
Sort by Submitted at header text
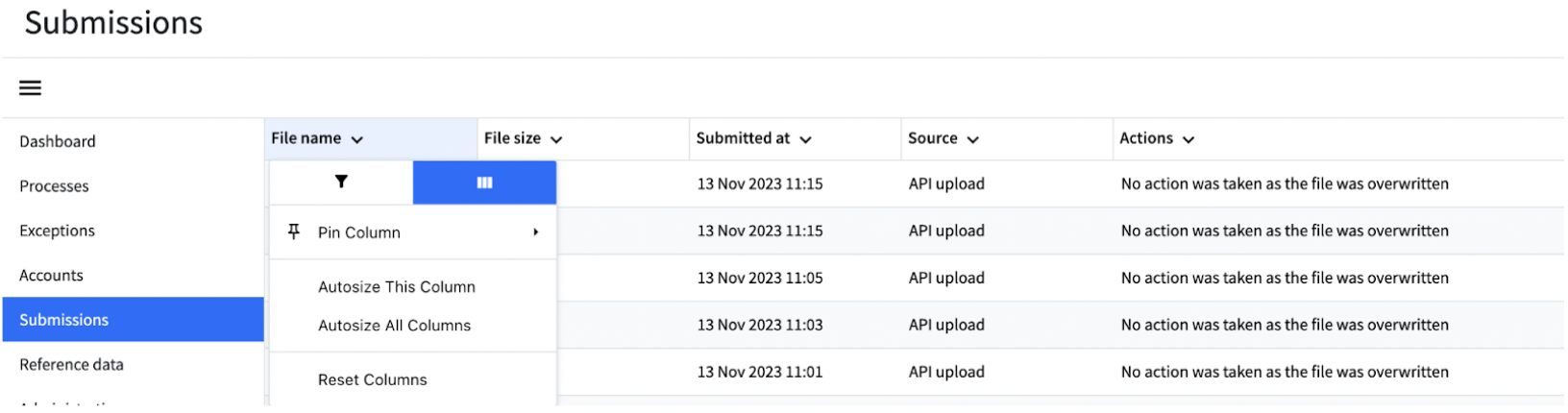coord(743,138)
